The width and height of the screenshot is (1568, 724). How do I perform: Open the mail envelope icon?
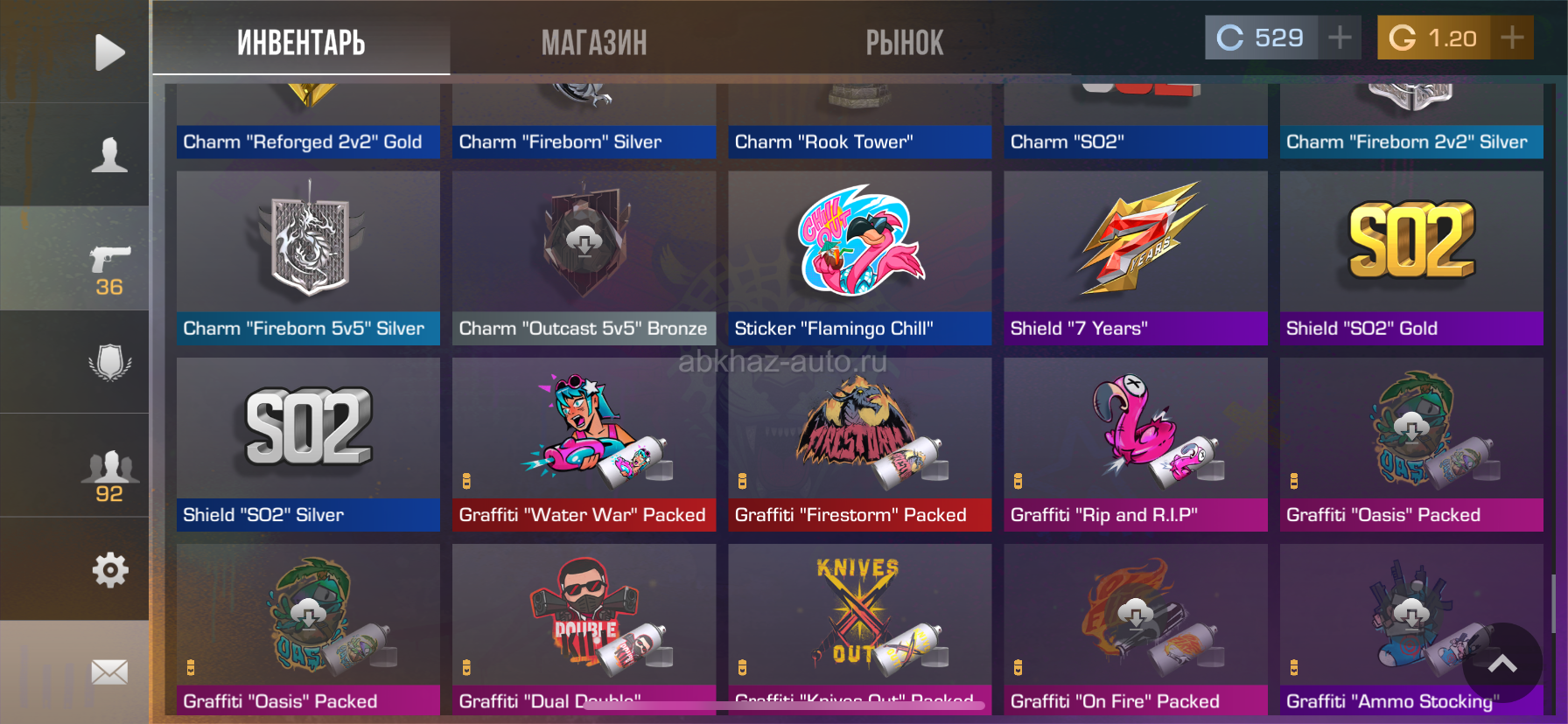(x=109, y=672)
